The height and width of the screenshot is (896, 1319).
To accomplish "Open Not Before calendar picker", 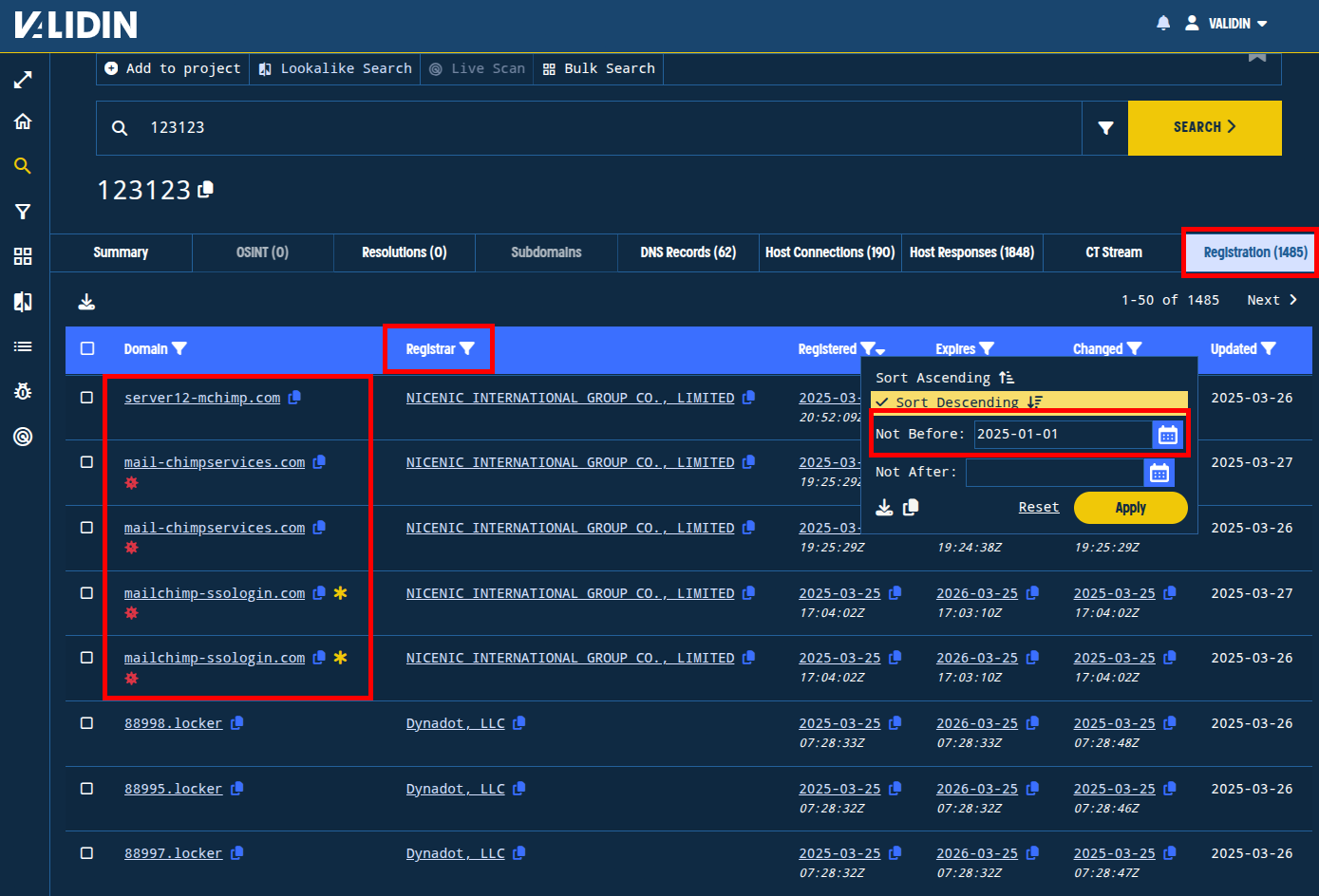I will 1167,435.
